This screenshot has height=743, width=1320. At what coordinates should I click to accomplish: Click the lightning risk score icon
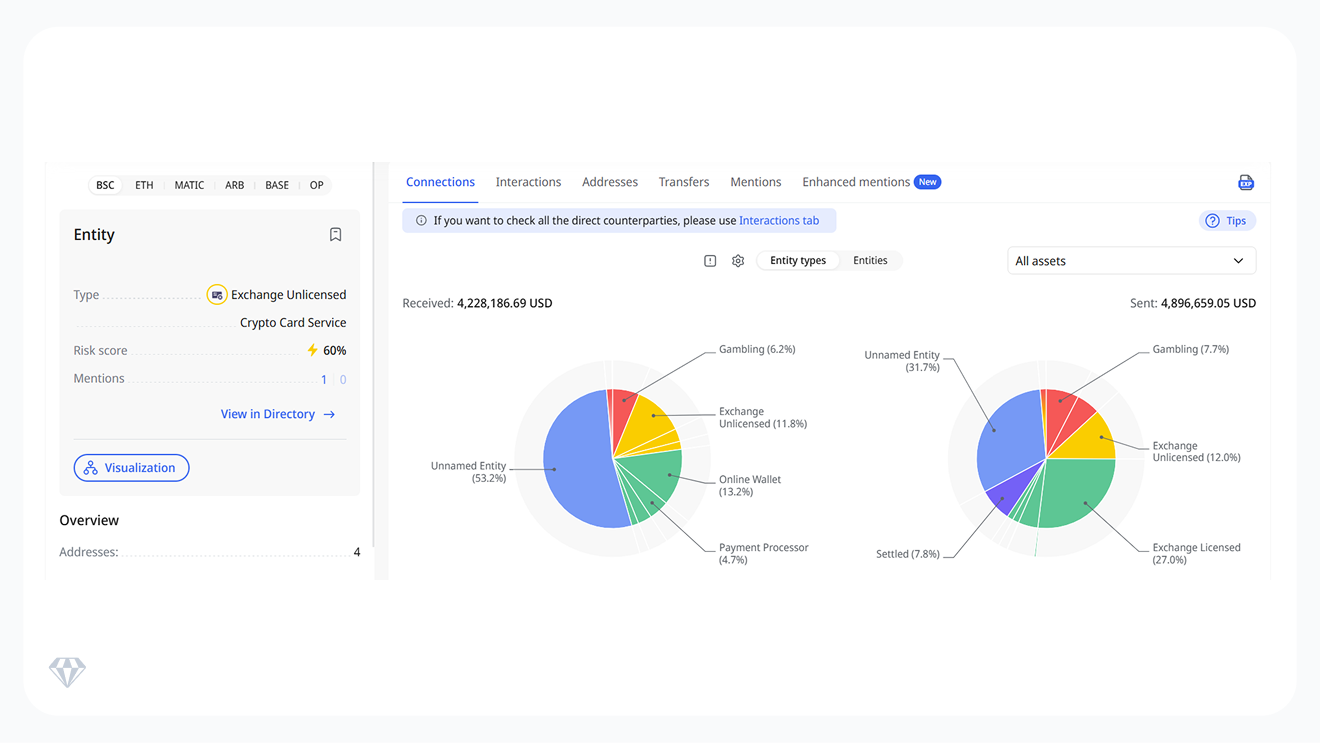click(312, 351)
